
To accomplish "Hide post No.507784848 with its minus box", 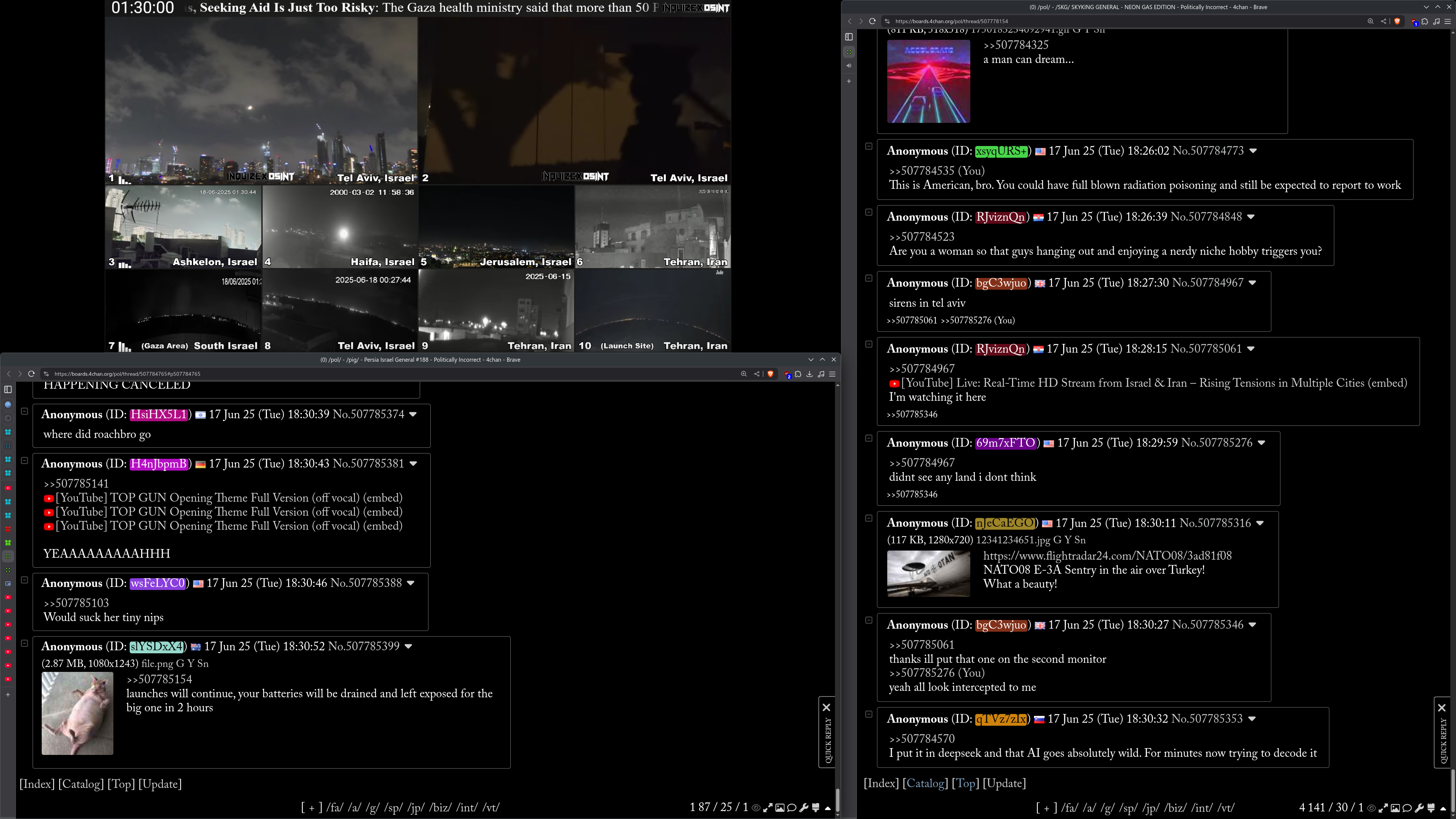I will click(x=869, y=212).
